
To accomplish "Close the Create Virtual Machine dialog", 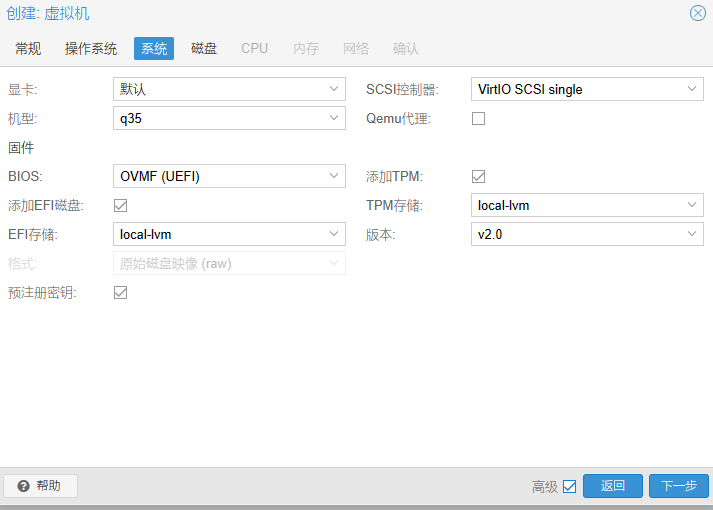I will pyautogui.click(x=698, y=13).
